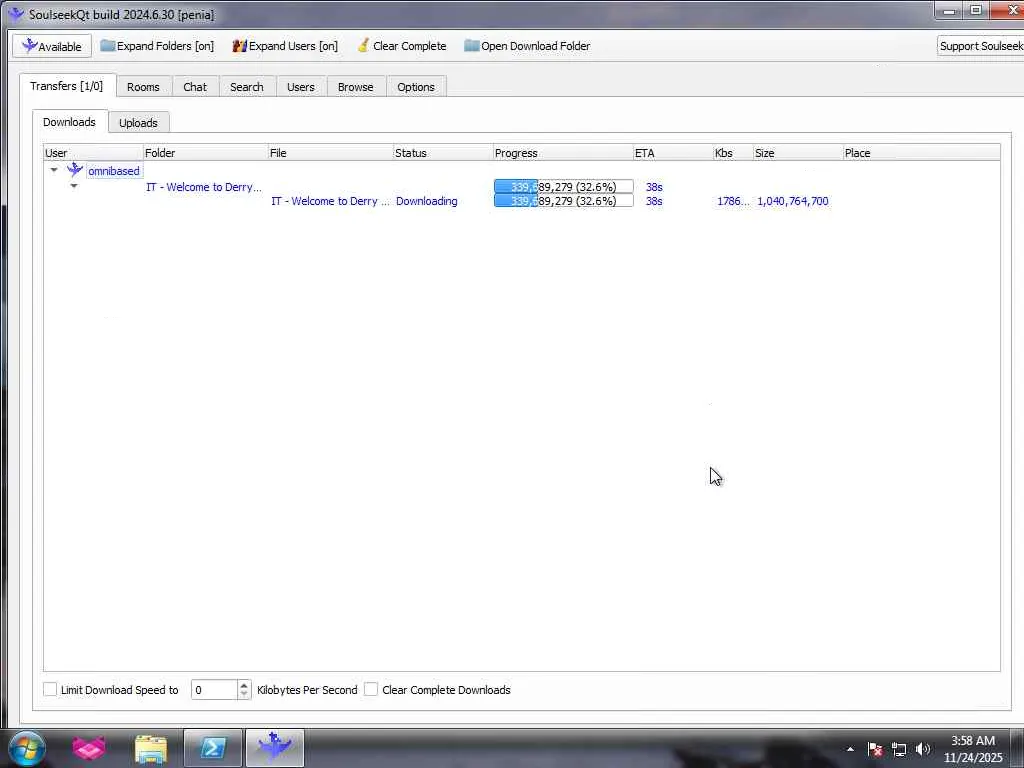Open the Options tab

click(415, 87)
